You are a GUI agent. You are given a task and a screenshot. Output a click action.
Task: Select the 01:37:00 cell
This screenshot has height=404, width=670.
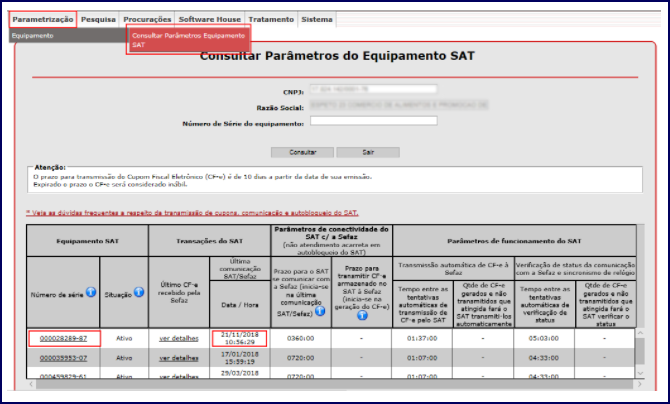pos(422,339)
